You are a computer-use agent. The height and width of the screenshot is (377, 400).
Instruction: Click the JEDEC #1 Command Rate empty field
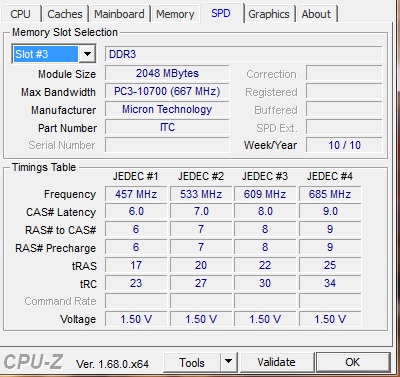tap(136, 301)
